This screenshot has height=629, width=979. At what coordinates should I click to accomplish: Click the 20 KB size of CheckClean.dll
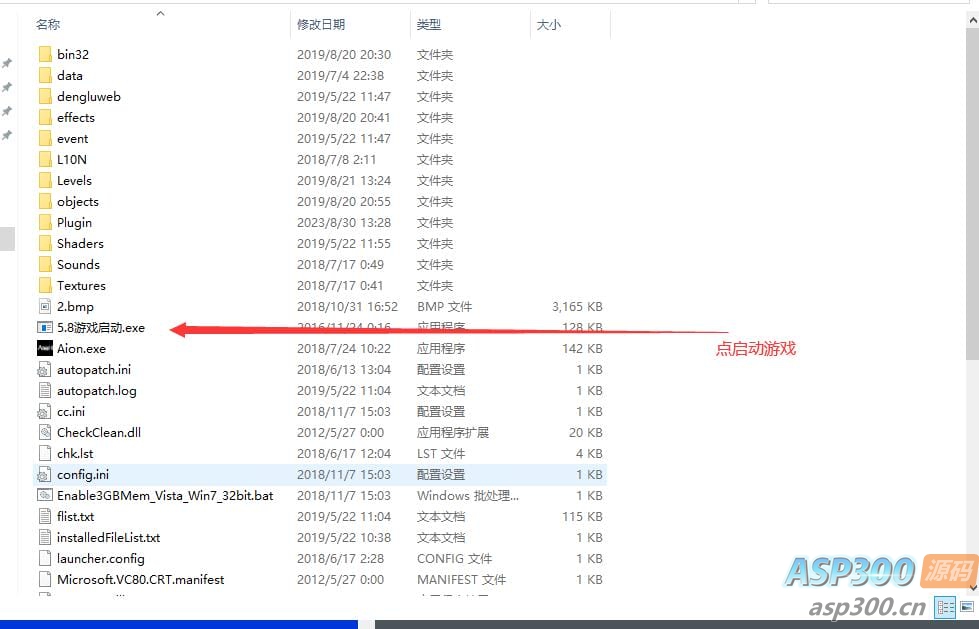[586, 432]
